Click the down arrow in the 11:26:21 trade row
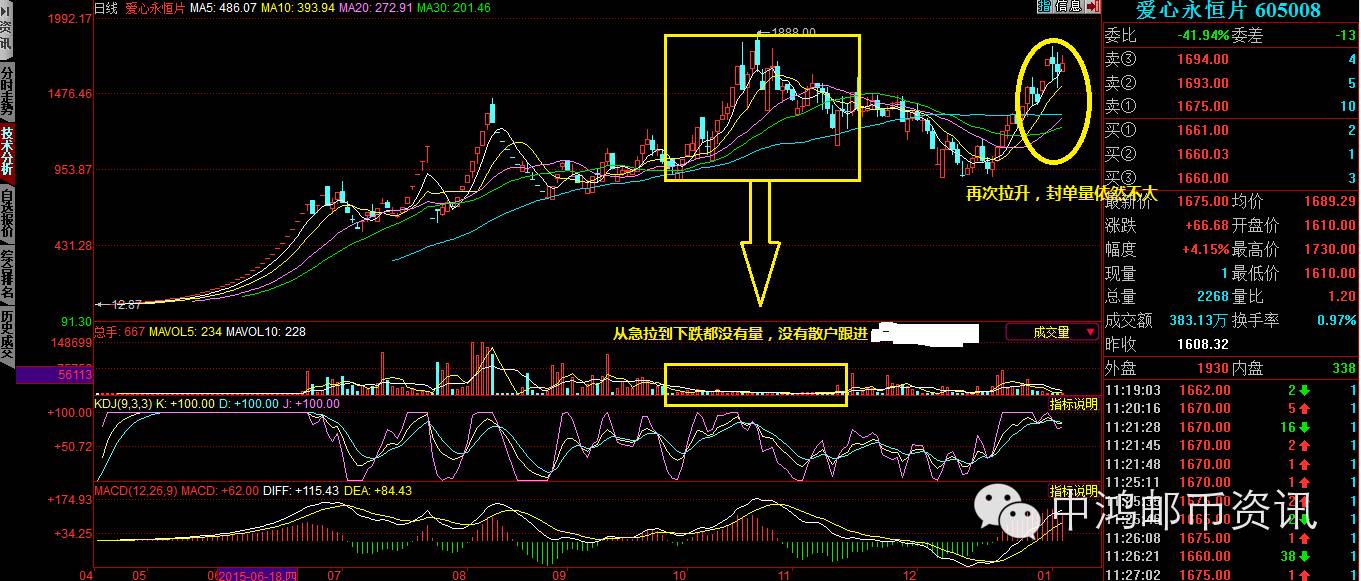The image size is (1361, 581). coord(1306,556)
